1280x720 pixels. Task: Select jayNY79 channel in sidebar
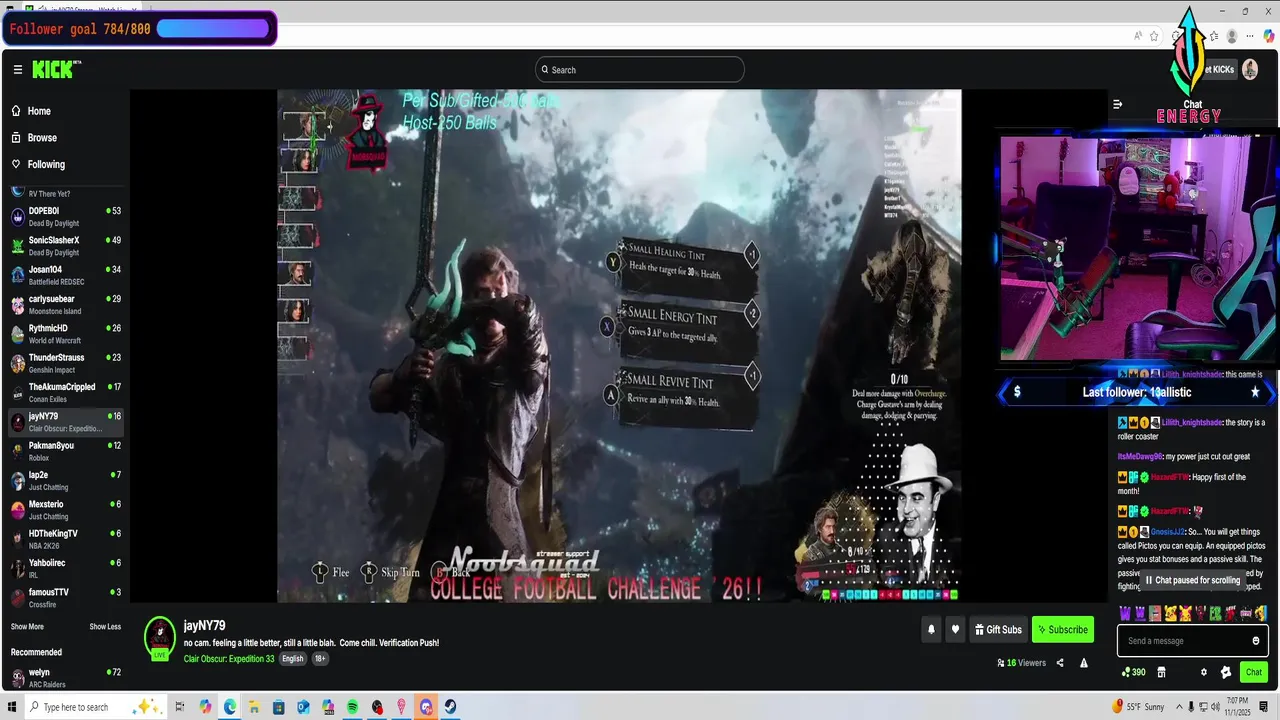pos(64,422)
